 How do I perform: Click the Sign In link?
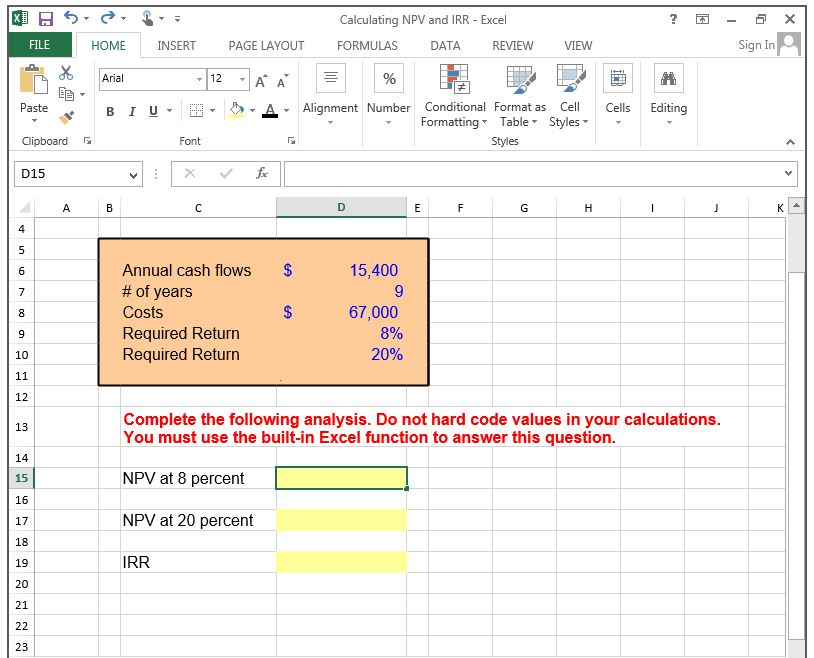pos(757,45)
